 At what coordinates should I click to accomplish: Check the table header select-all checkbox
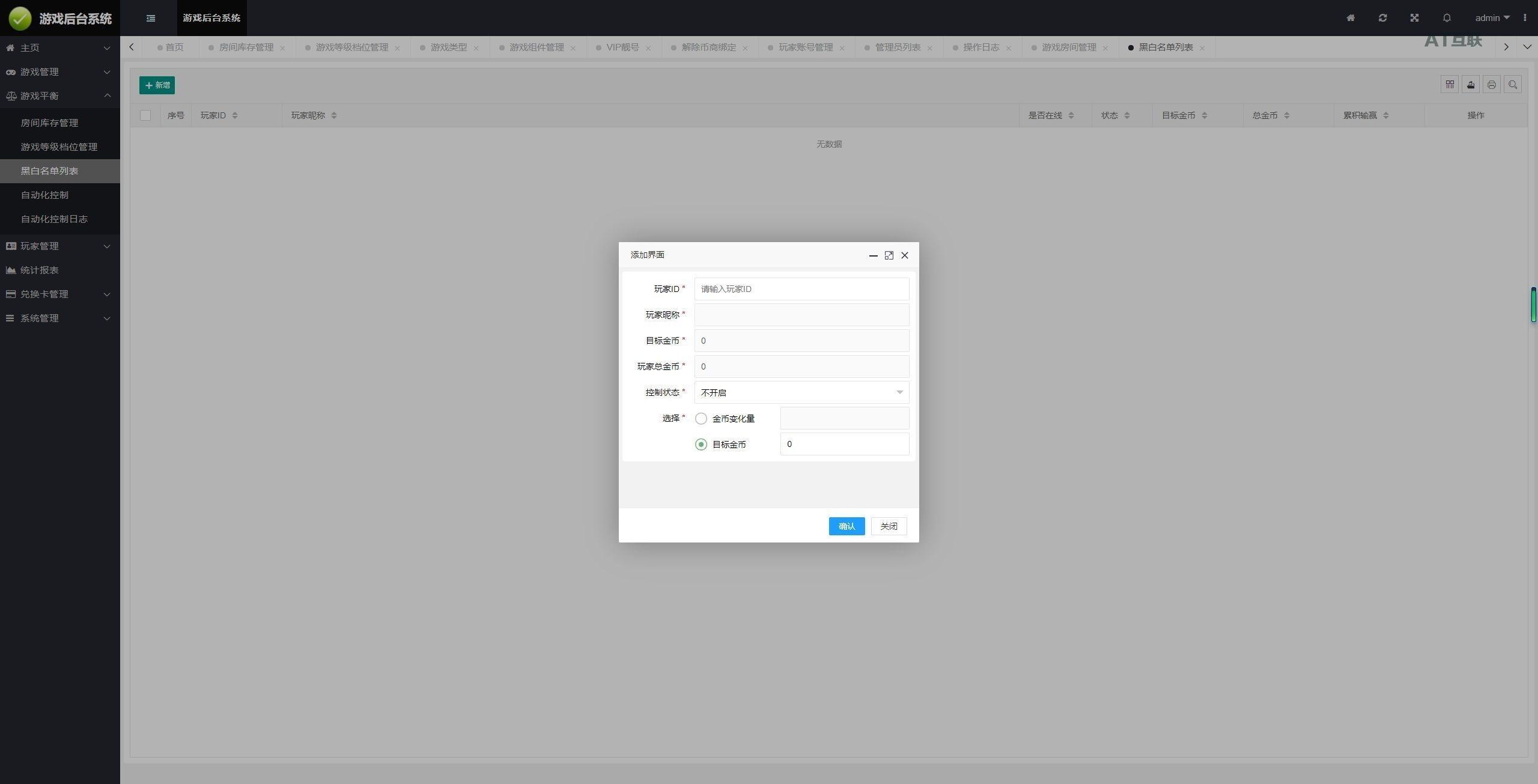145,115
